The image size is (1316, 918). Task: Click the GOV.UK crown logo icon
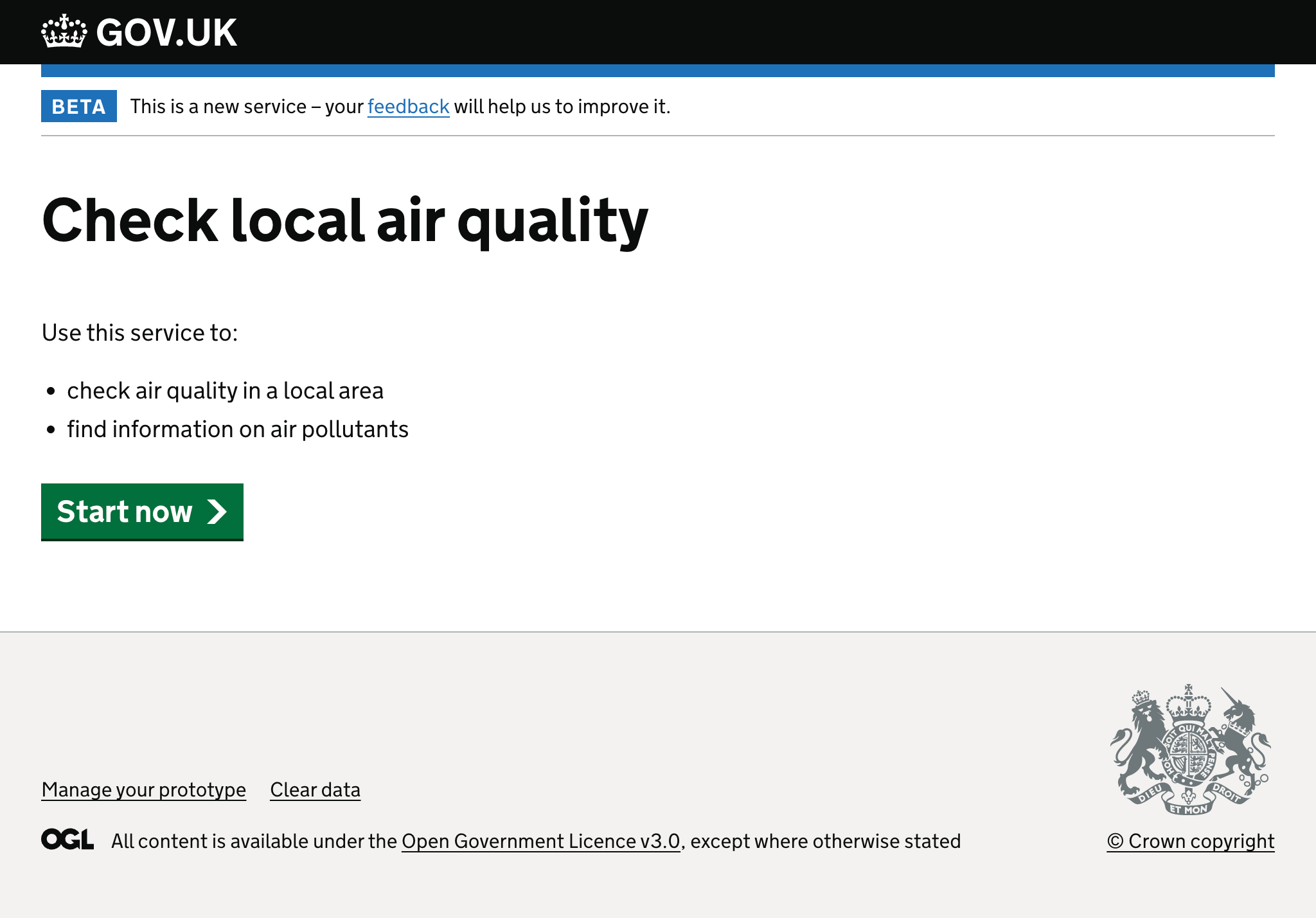click(64, 32)
